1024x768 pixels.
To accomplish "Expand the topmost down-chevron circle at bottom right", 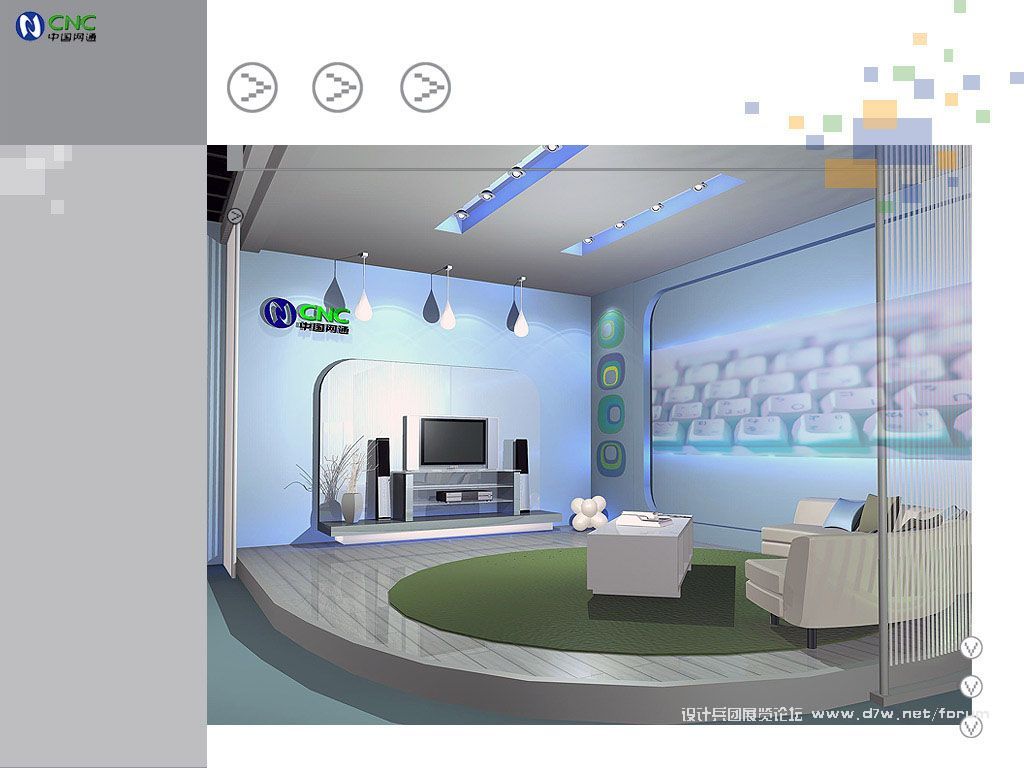I will [x=971, y=648].
